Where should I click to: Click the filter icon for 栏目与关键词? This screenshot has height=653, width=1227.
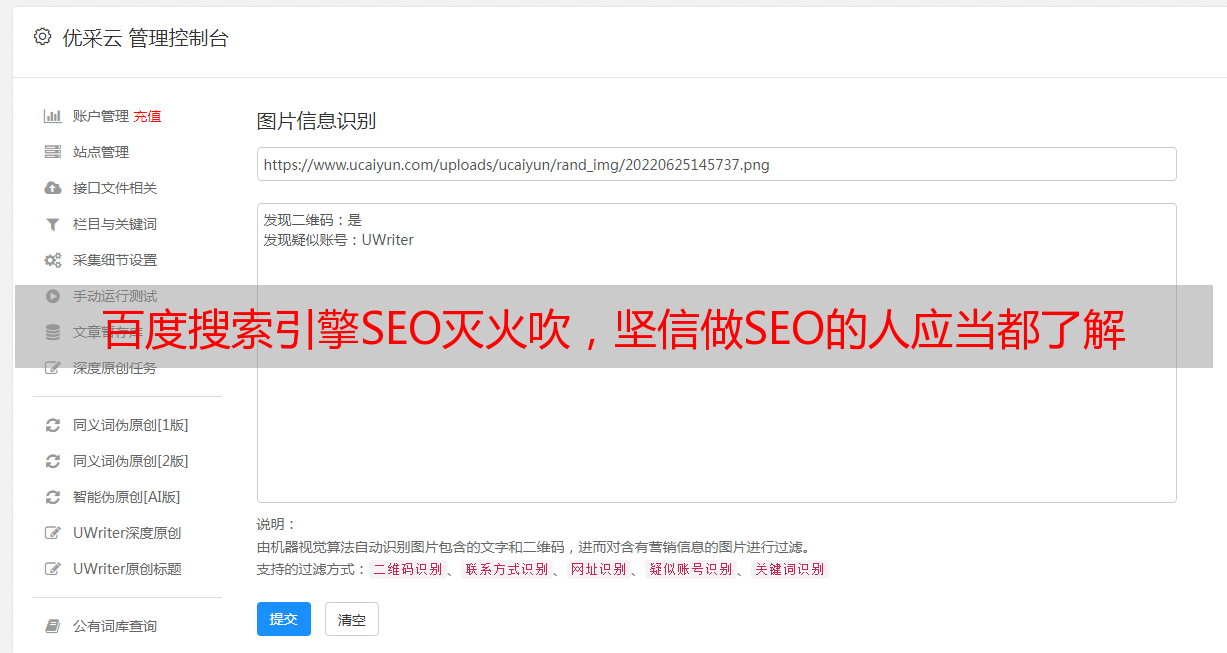point(53,224)
